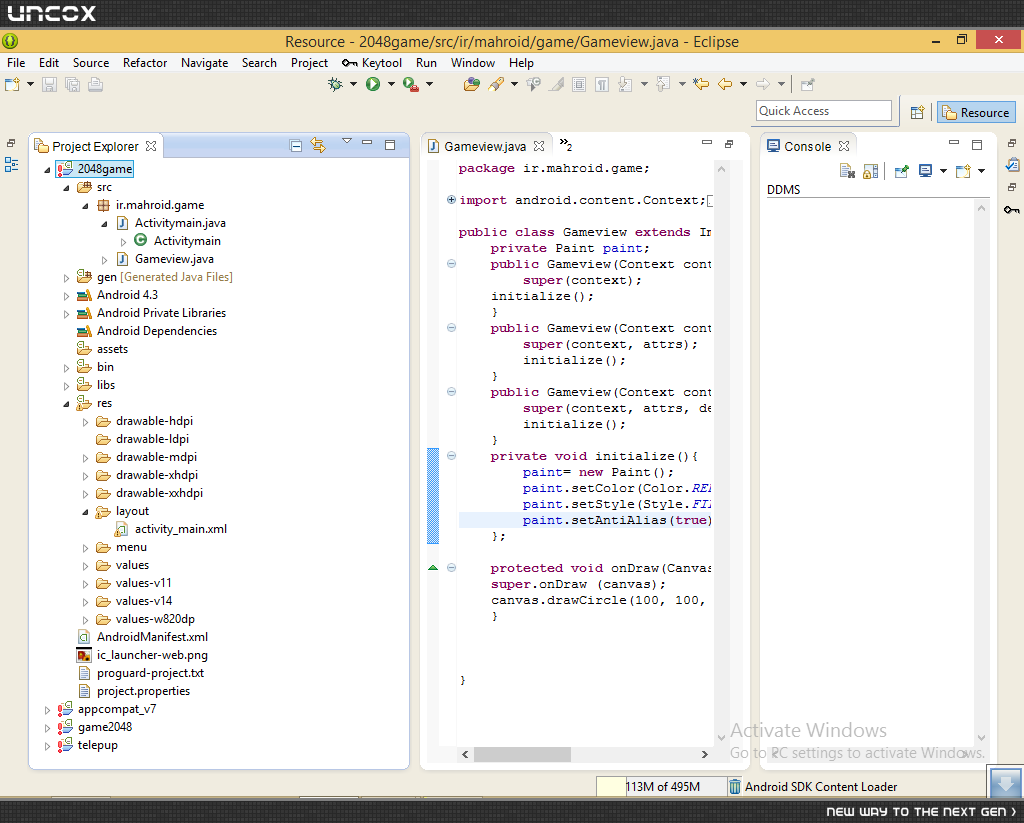Start debugging with the bug icon
Image resolution: width=1024 pixels, height=823 pixels.
point(335,84)
